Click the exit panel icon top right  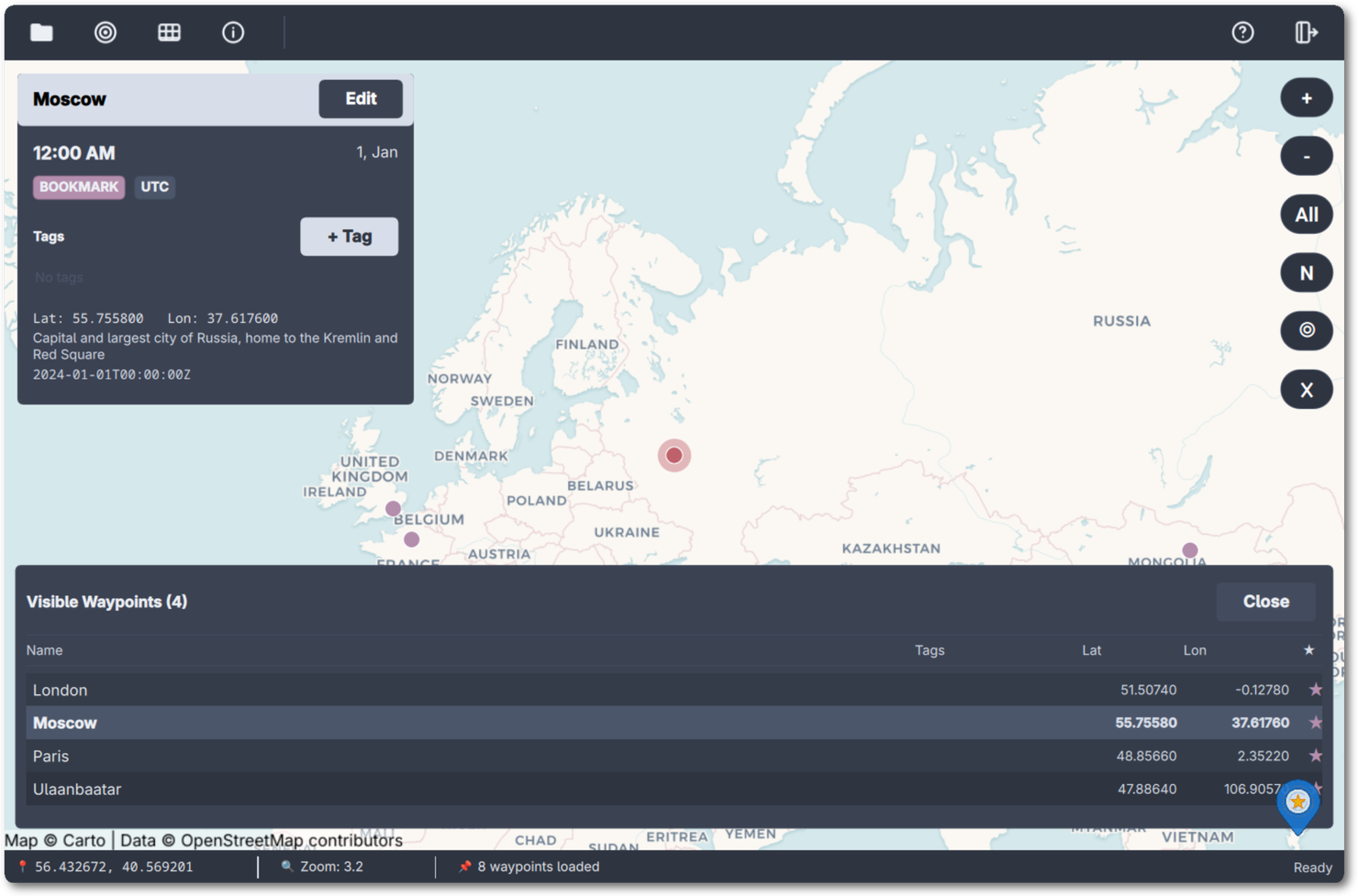[x=1306, y=33]
